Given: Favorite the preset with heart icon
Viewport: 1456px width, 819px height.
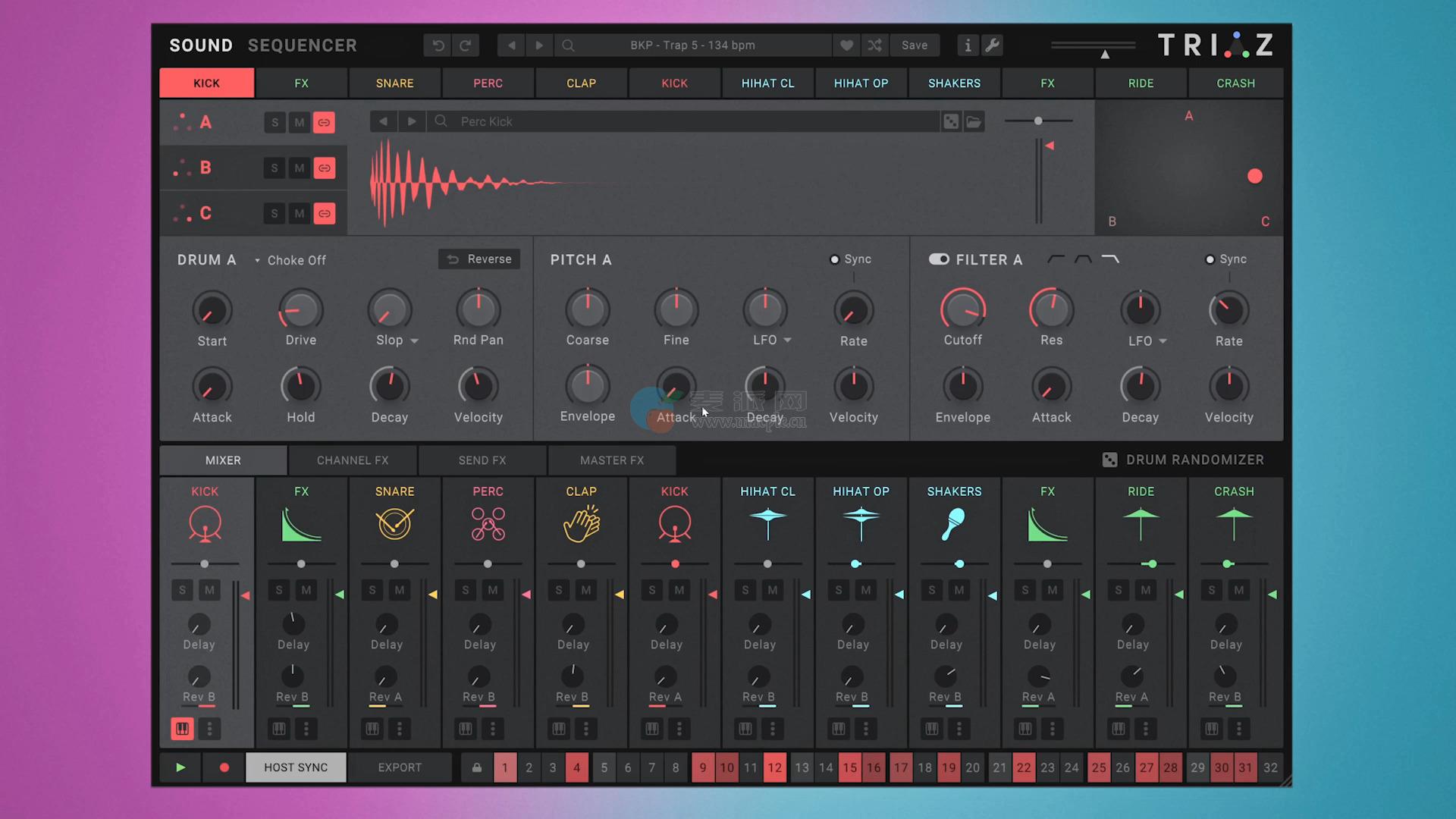Looking at the screenshot, I should [846, 45].
